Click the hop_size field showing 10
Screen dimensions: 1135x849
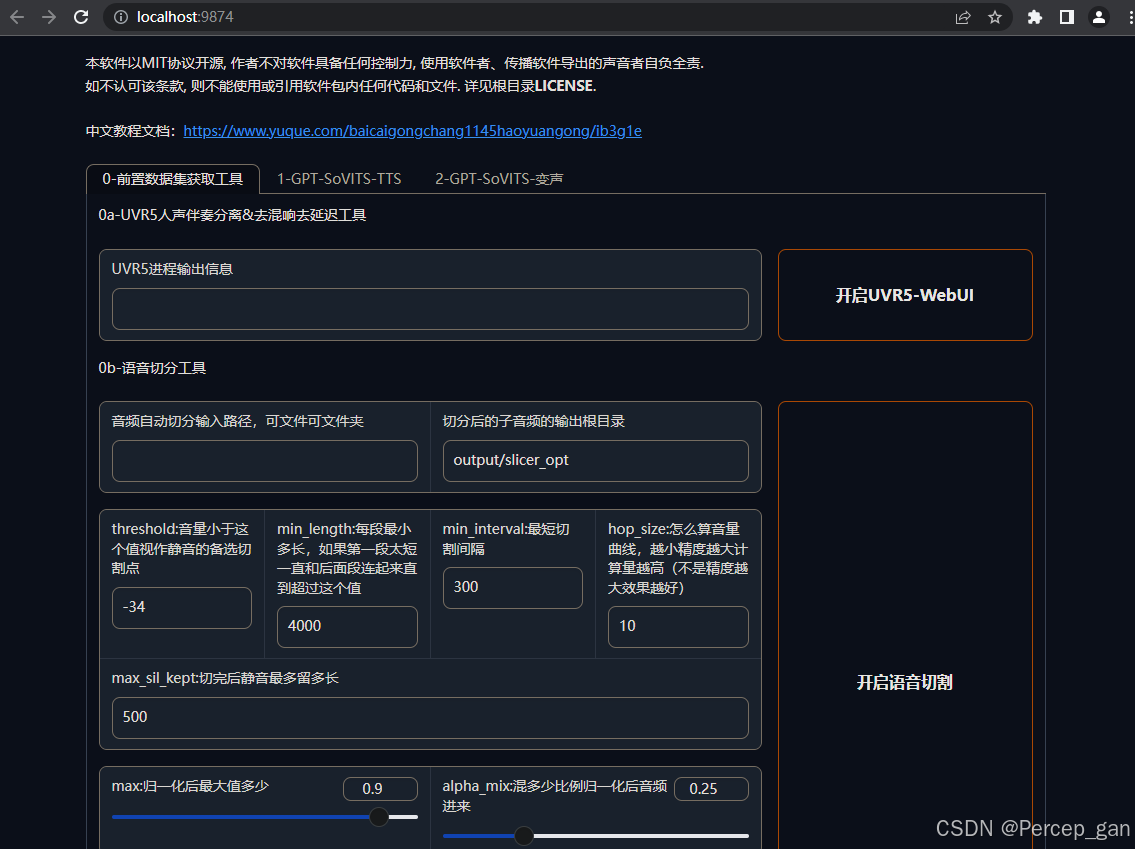pos(678,627)
